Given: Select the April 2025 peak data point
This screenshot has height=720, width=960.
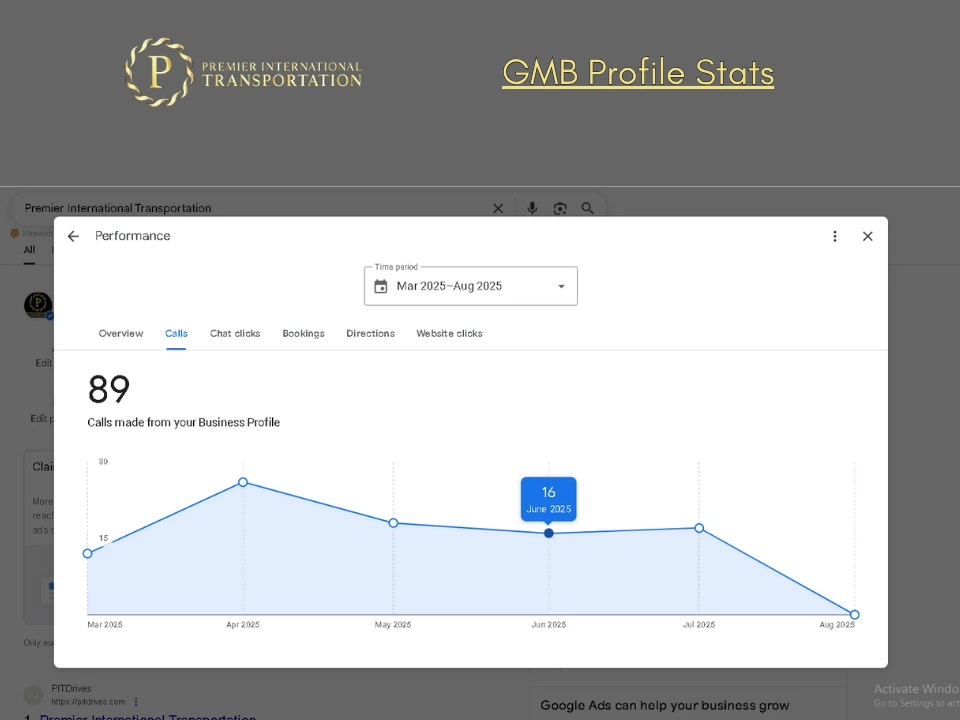Looking at the screenshot, I should (x=243, y=482).
